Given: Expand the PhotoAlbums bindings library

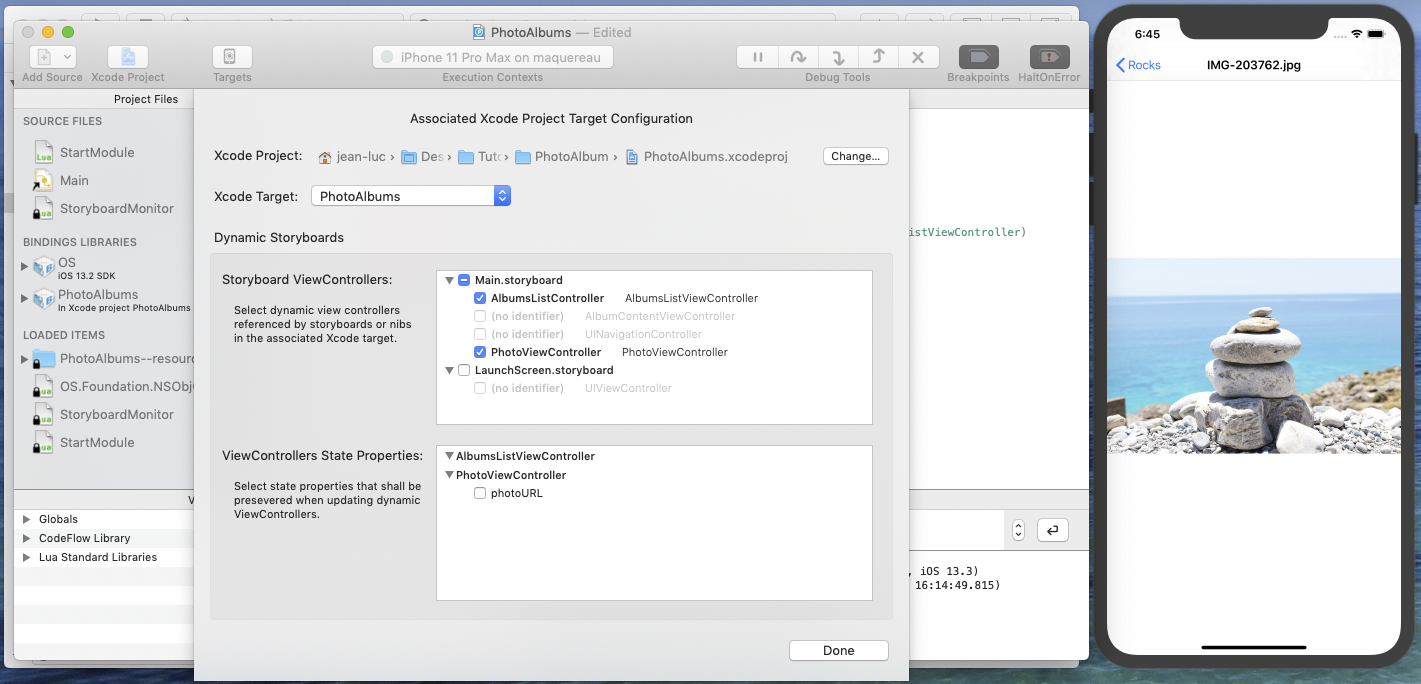Looking at the screenshot, I should [25, 298].
